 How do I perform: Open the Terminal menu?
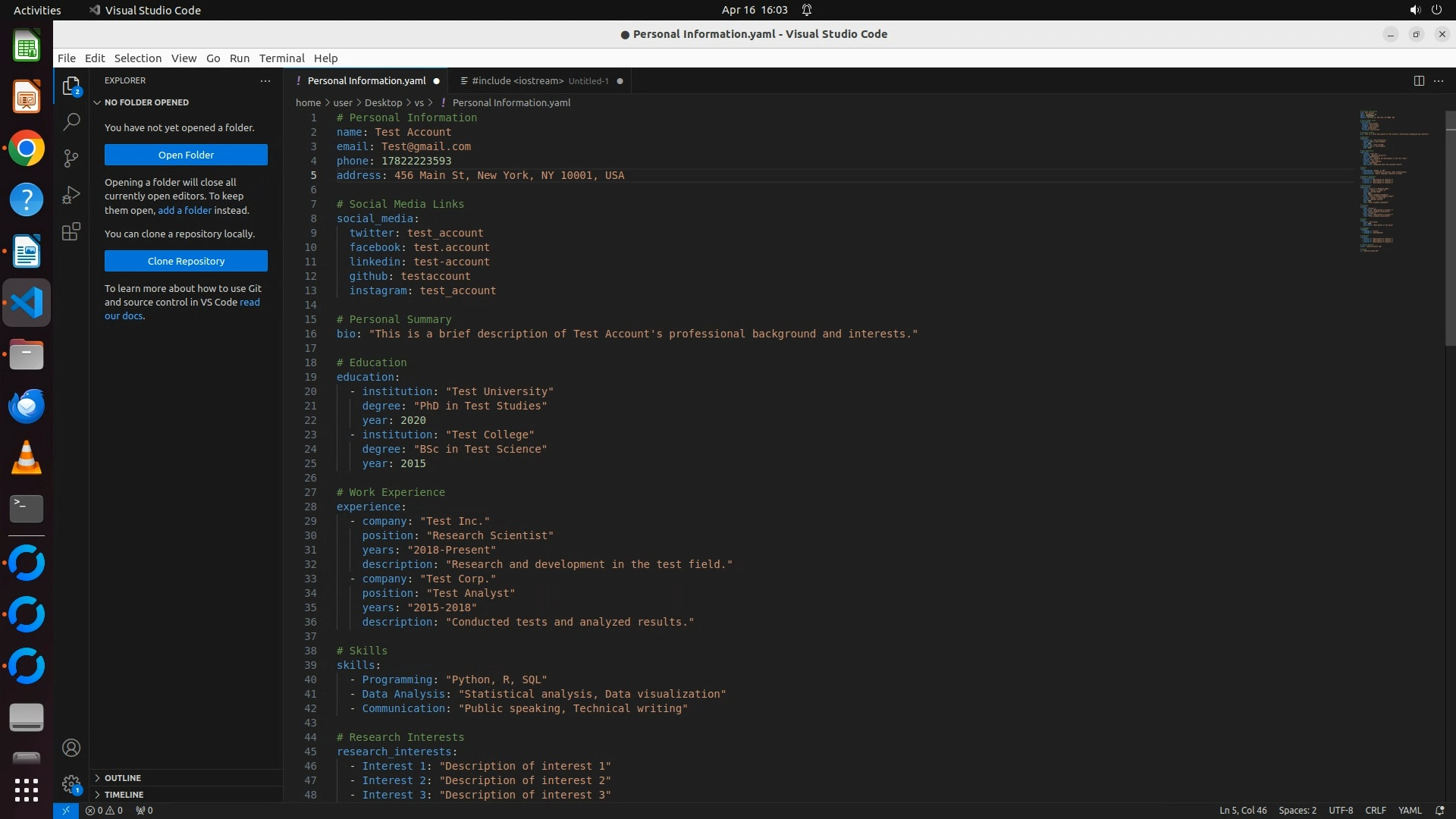(281, 58)
